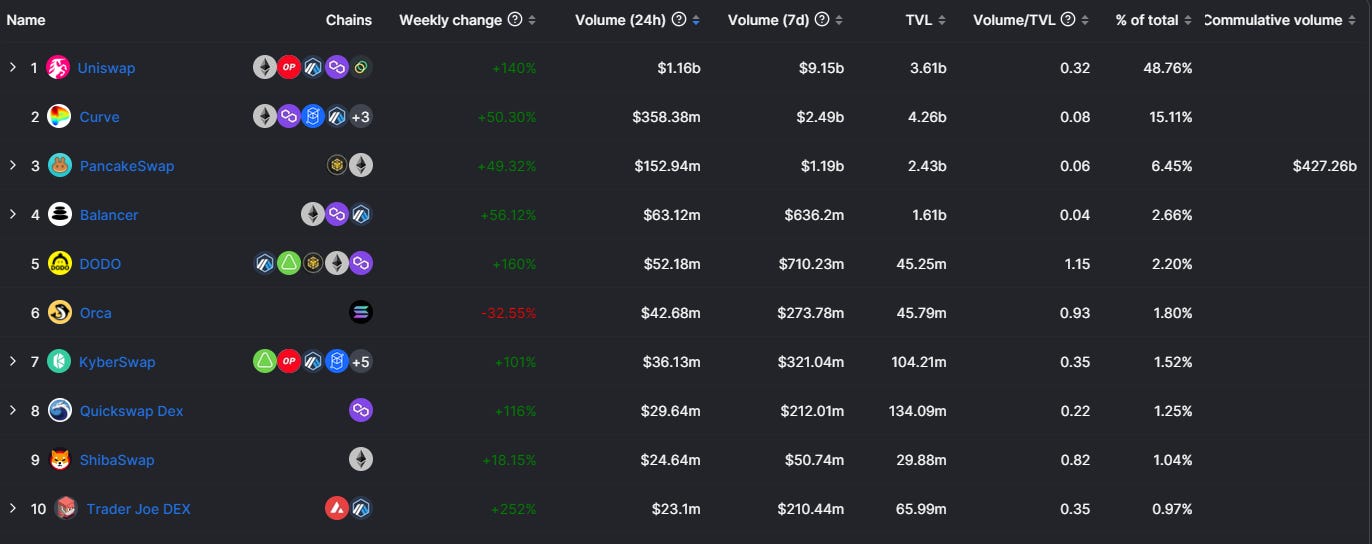The width and height of the screenshot is (1372, 544).
Task: Click the Uniswap pink unicorn logo
Action: [58, 68]
